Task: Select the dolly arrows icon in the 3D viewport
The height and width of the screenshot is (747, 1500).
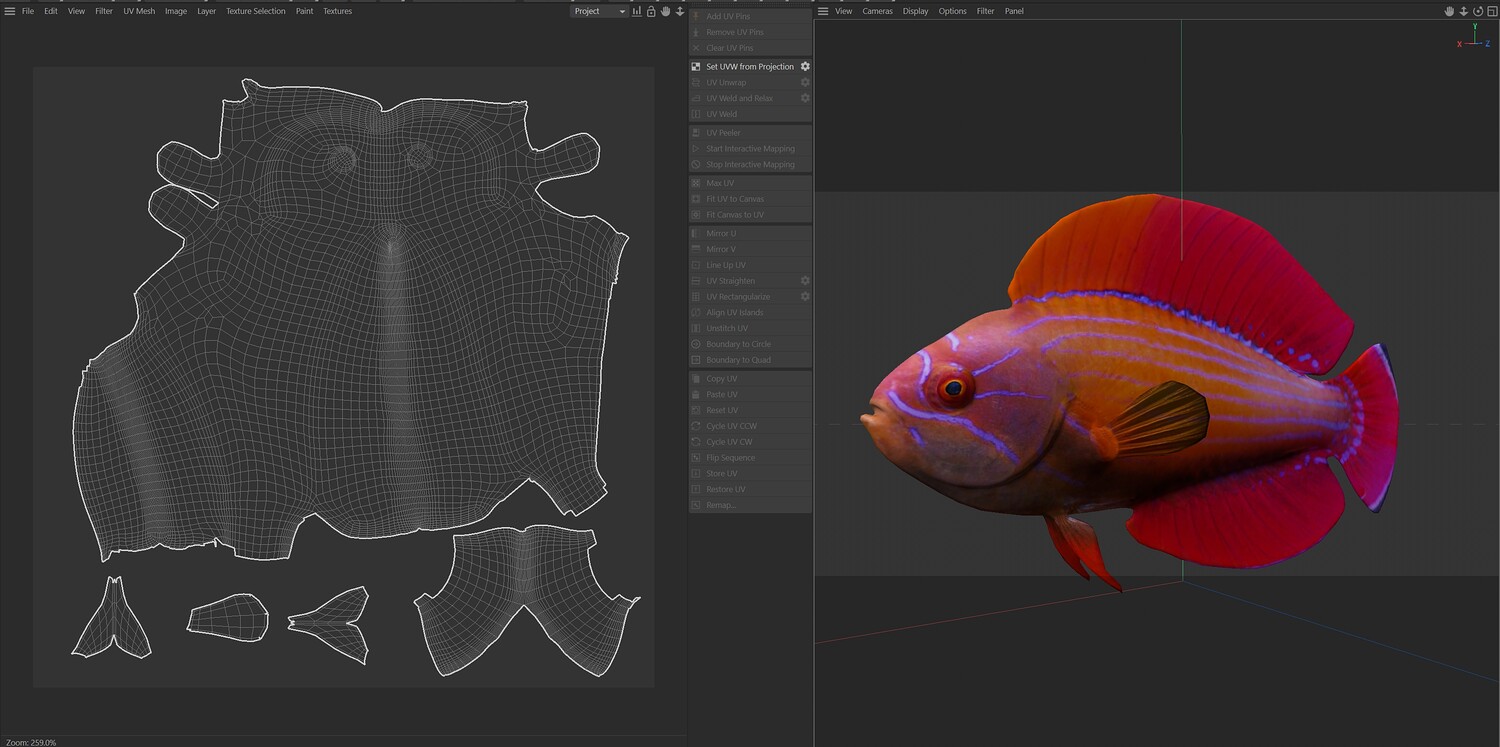Action: [1463, 11]
